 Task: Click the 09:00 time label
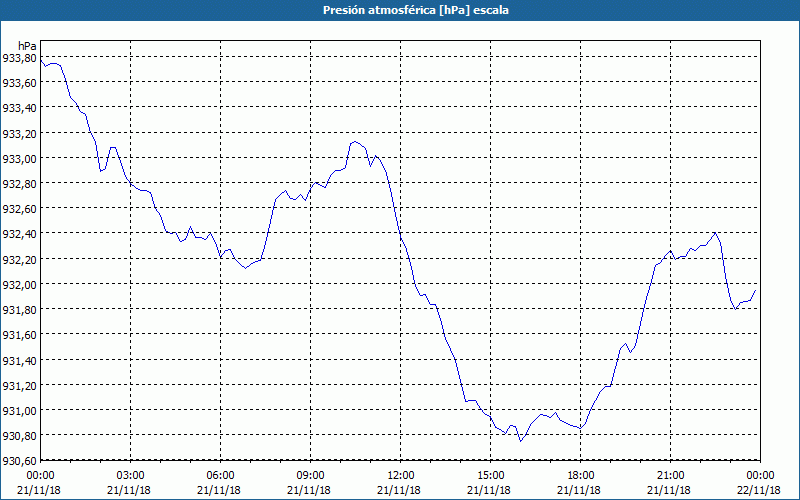[310, 476]
